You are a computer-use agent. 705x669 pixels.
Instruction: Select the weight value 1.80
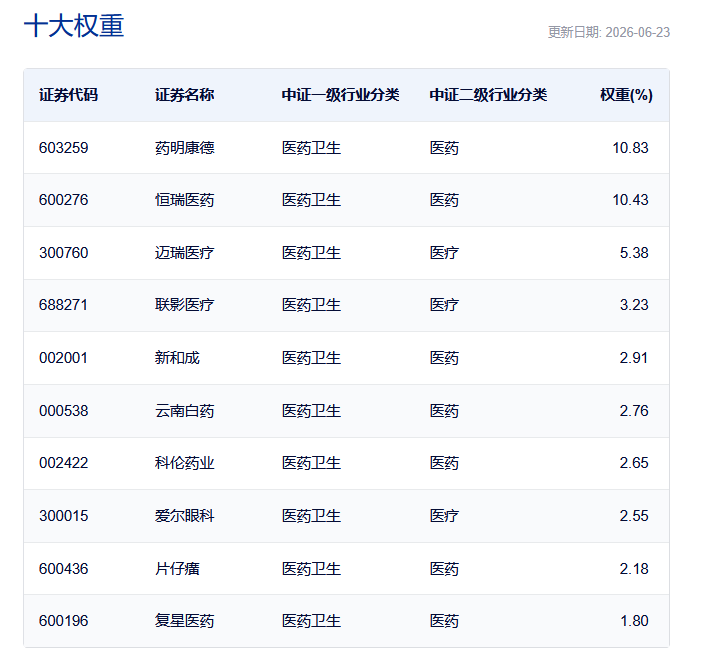tap(634, 622)
